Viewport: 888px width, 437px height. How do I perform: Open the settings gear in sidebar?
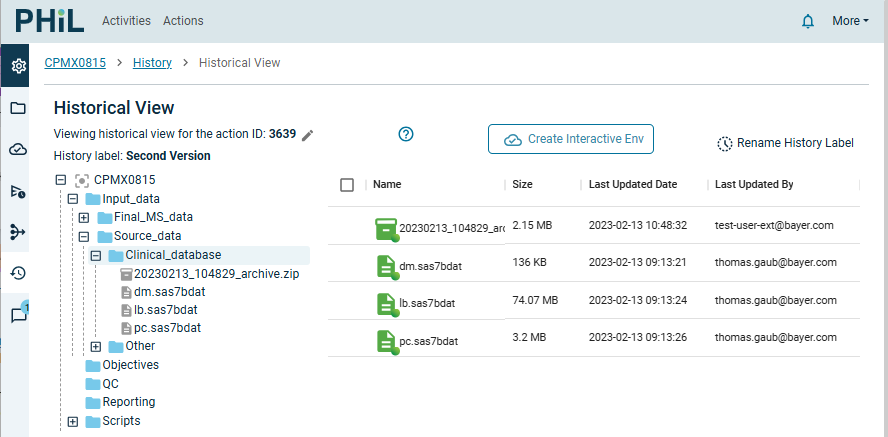[18, 66]
